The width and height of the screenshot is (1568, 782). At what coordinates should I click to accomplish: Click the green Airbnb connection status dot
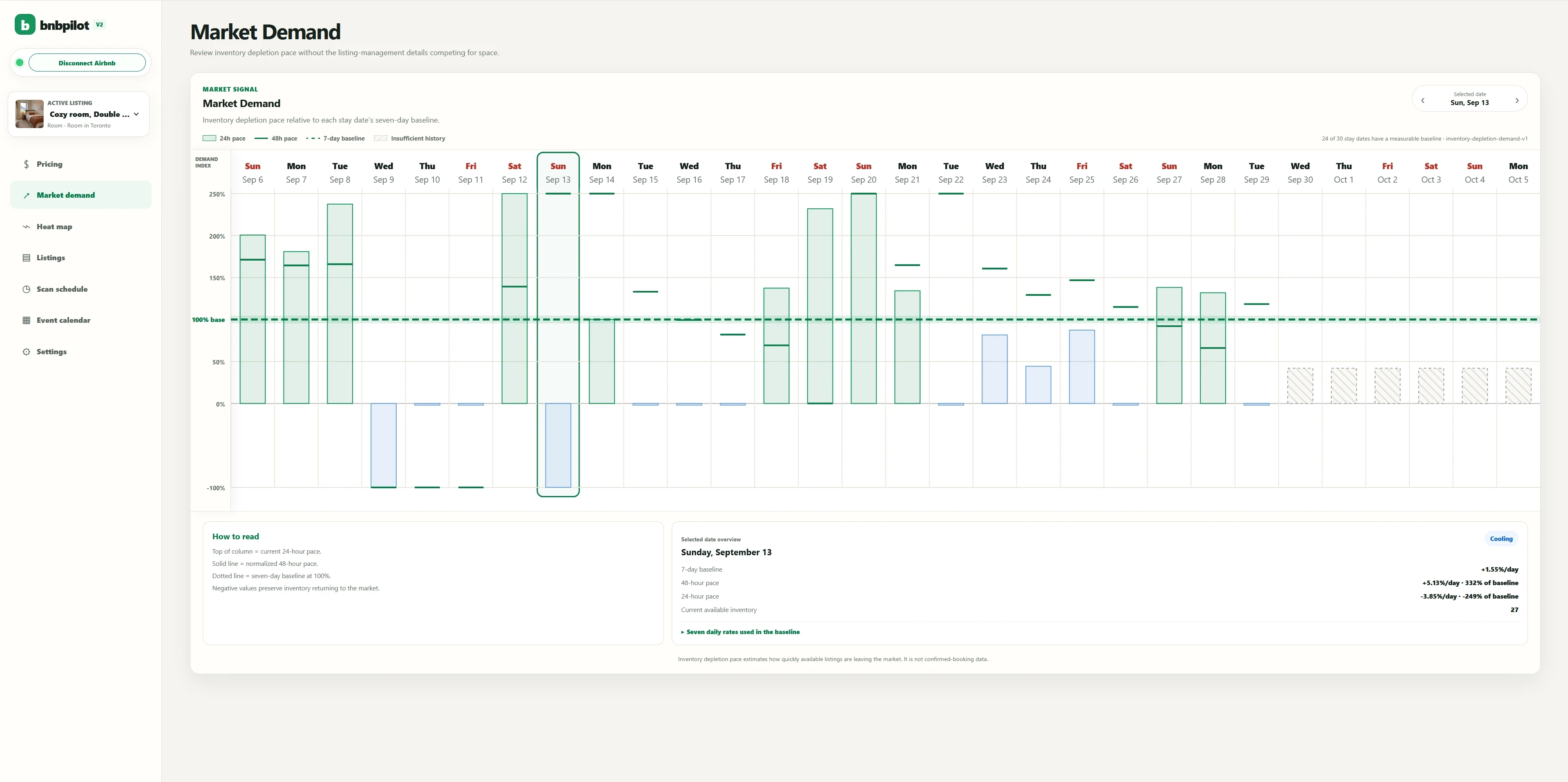20,63
